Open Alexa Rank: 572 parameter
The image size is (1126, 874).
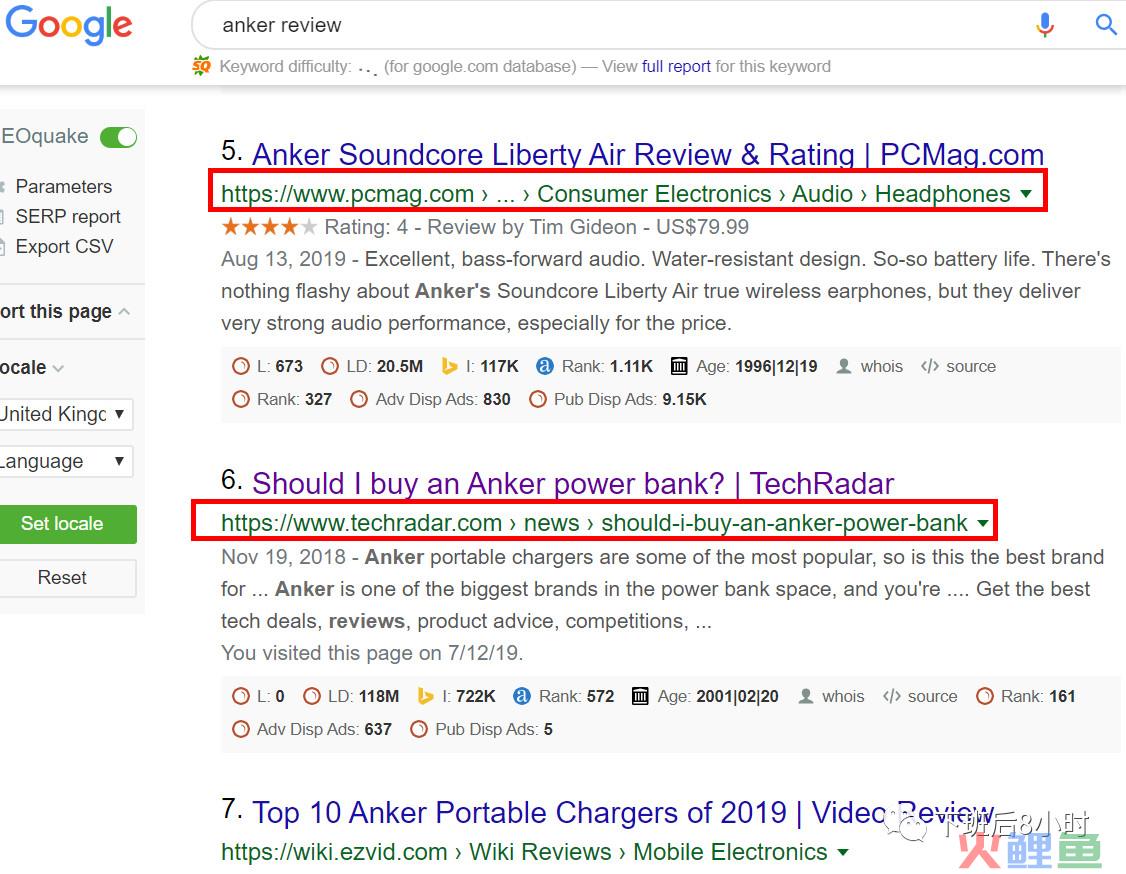point(564,696)
